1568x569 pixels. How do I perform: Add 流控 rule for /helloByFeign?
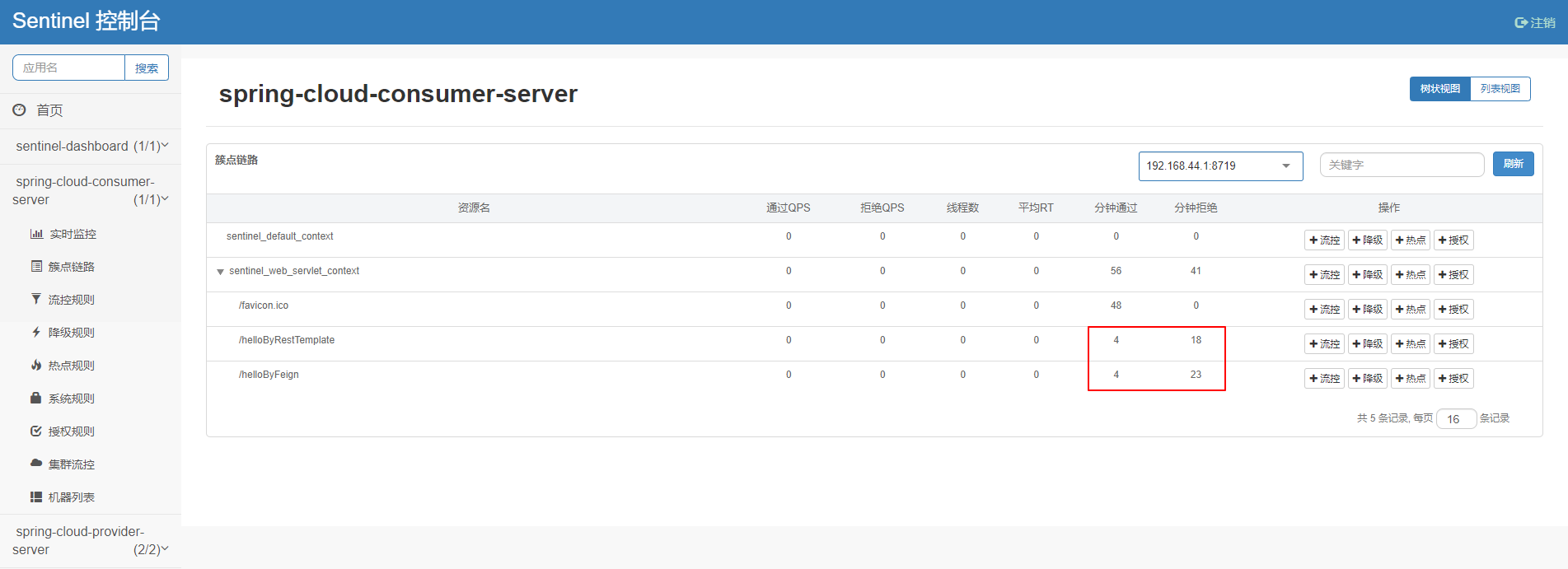[1325, 379]
